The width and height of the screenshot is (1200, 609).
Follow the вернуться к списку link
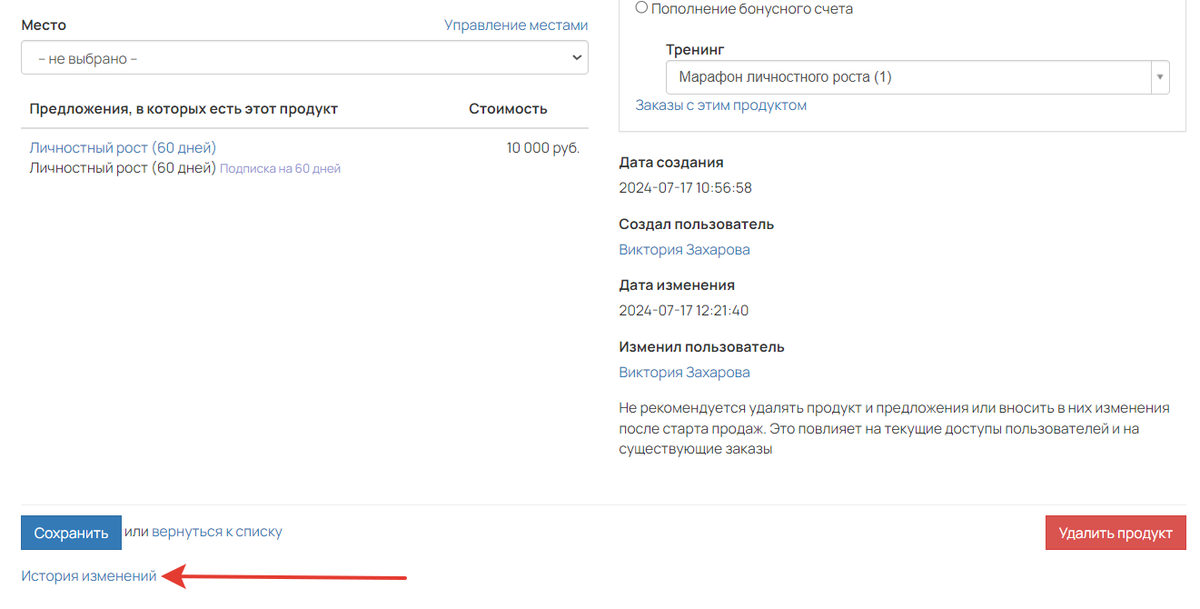coord(217,532)
